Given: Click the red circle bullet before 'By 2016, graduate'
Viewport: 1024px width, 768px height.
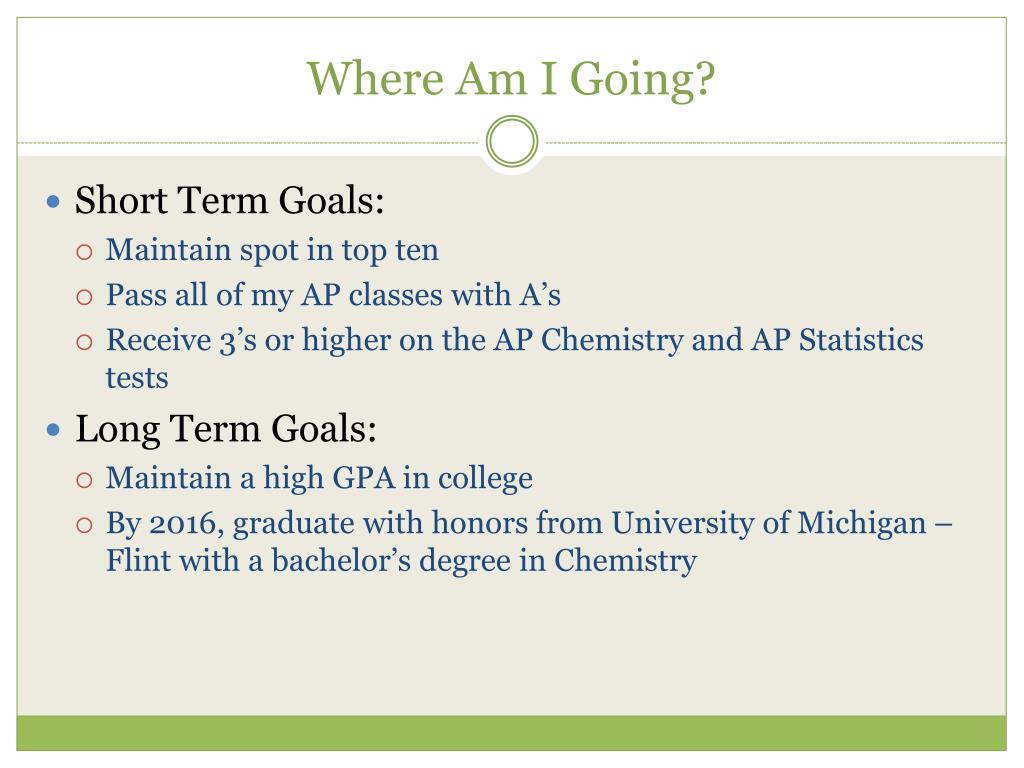Looking at the screenshot, I should (84, 525).
